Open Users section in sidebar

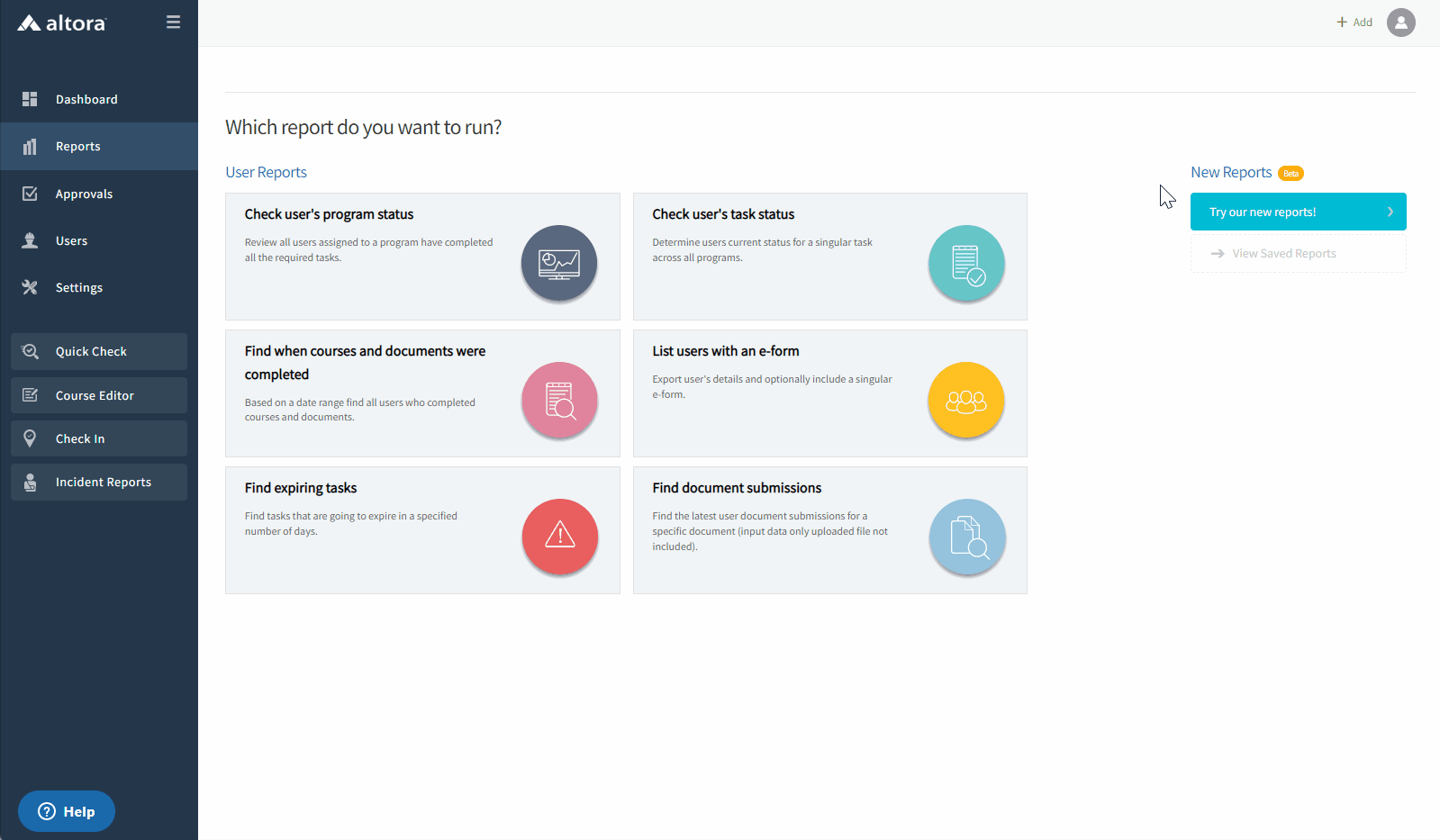tap(71, 241)
